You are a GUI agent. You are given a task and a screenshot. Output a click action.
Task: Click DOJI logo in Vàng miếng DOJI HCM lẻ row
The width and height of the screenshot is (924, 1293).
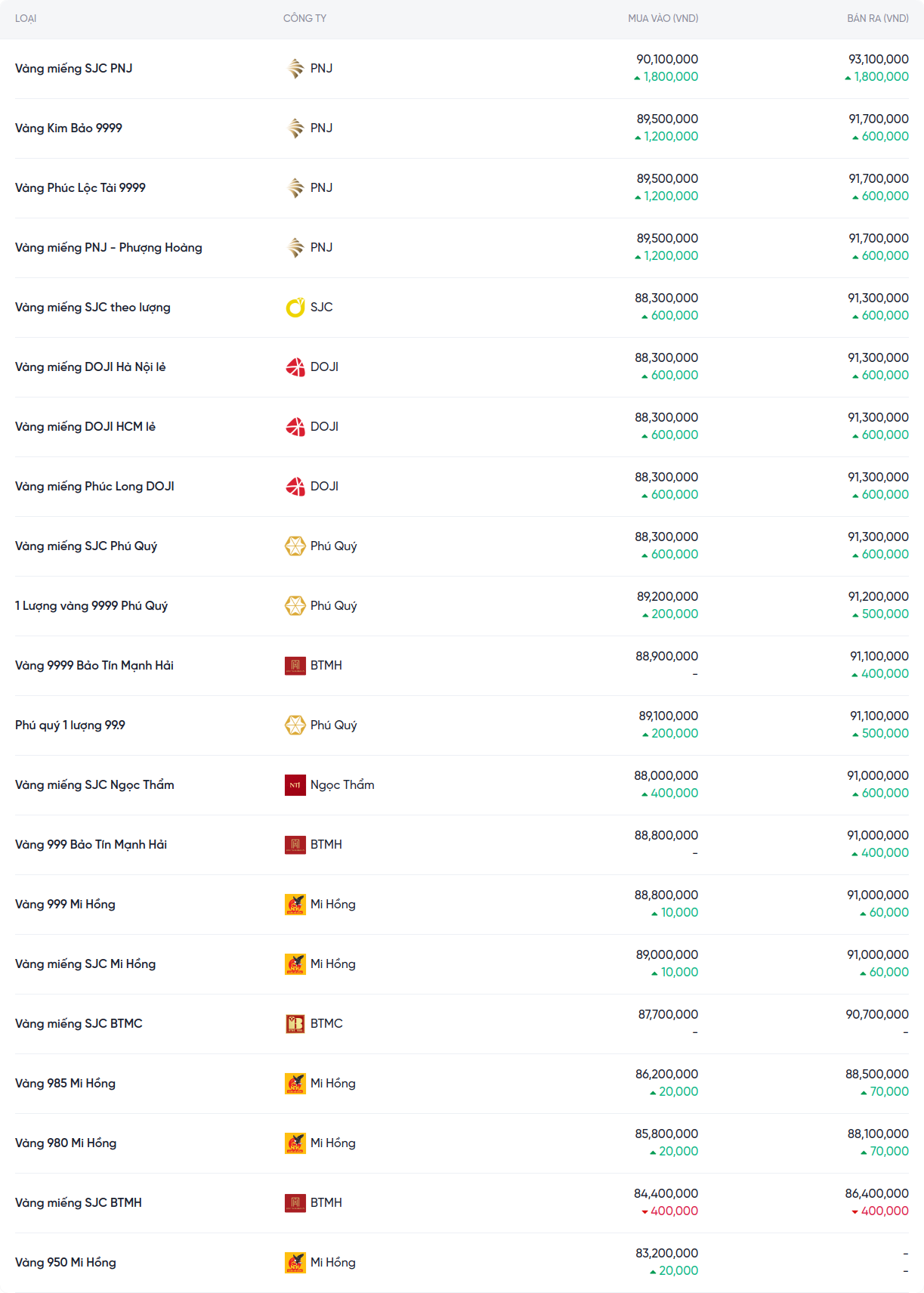point(295,427)
